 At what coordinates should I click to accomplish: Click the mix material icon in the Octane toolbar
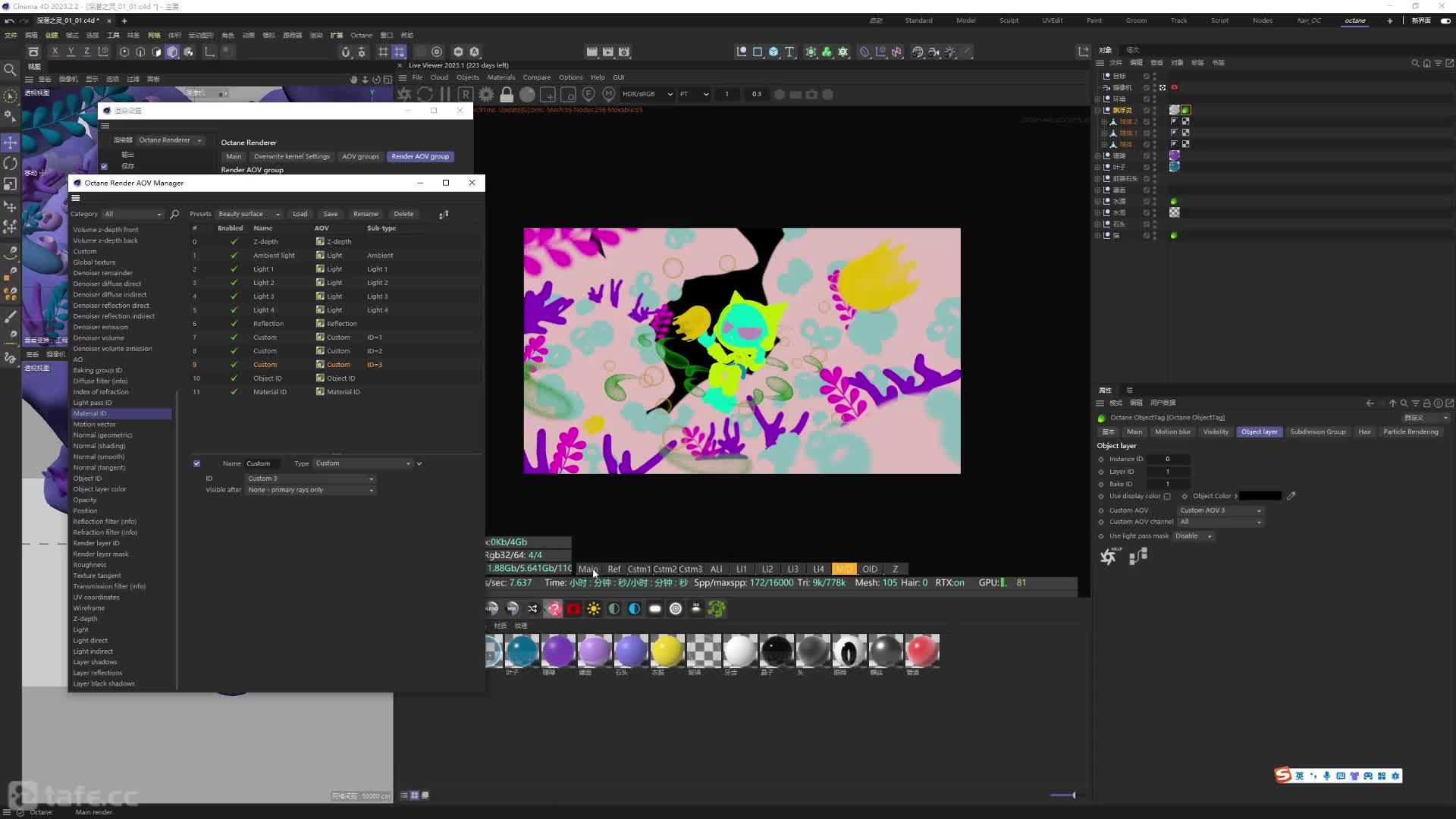pyautogui.click(x=512, y=608)
